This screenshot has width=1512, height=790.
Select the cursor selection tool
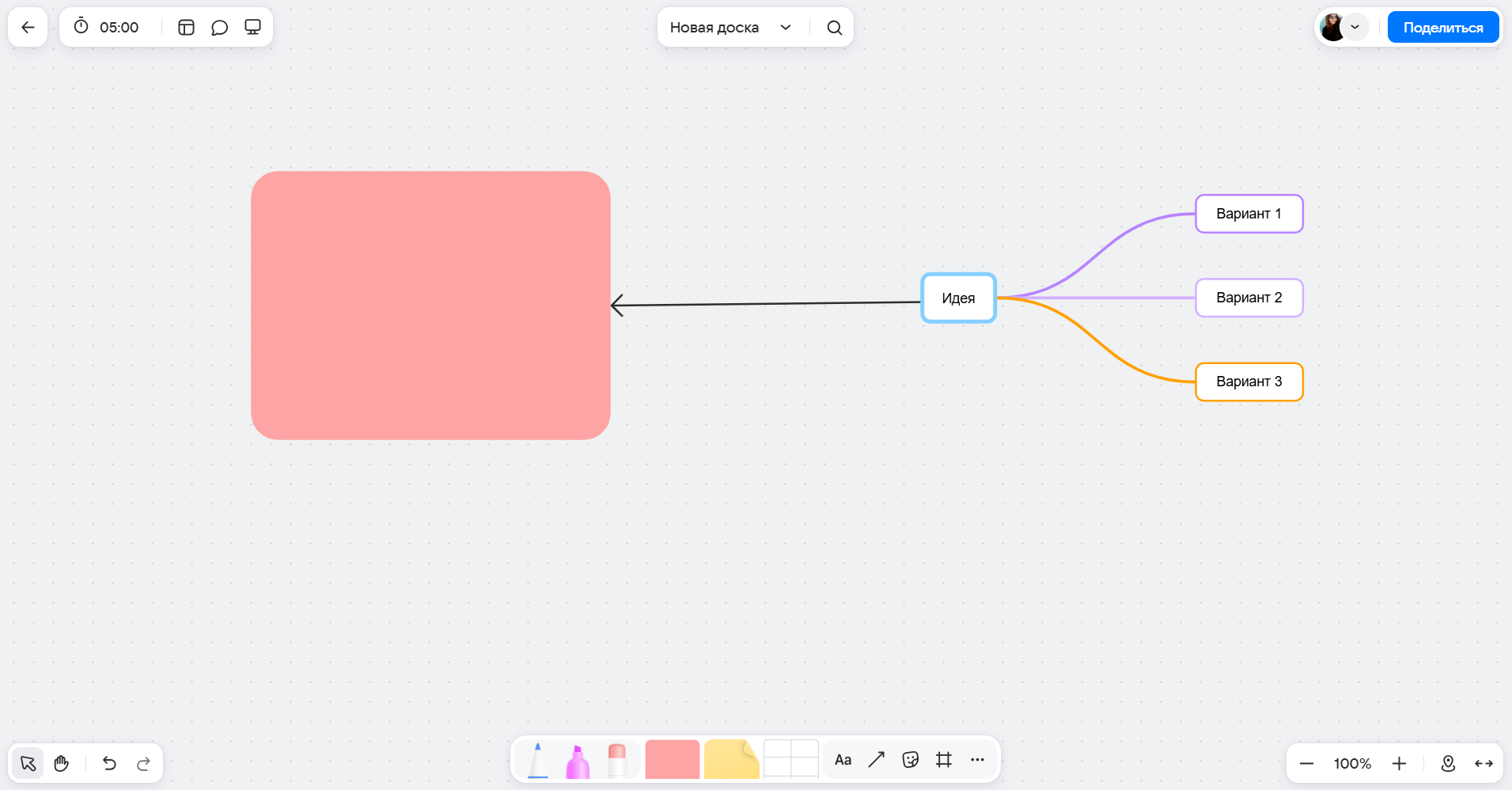click(28, 763)
